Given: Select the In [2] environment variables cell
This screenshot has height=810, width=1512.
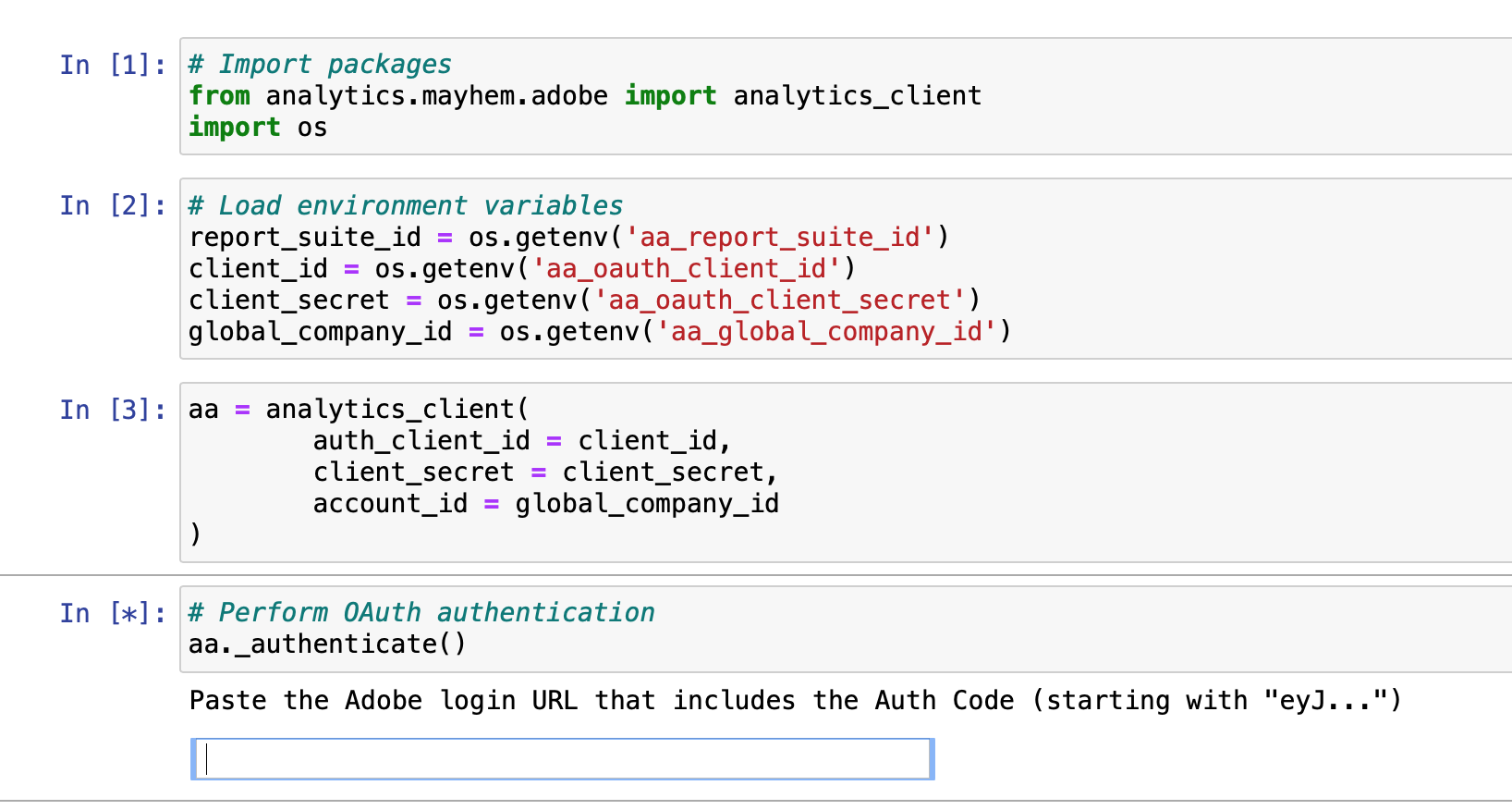Looking at the screenshot, I should coord(846,268).
